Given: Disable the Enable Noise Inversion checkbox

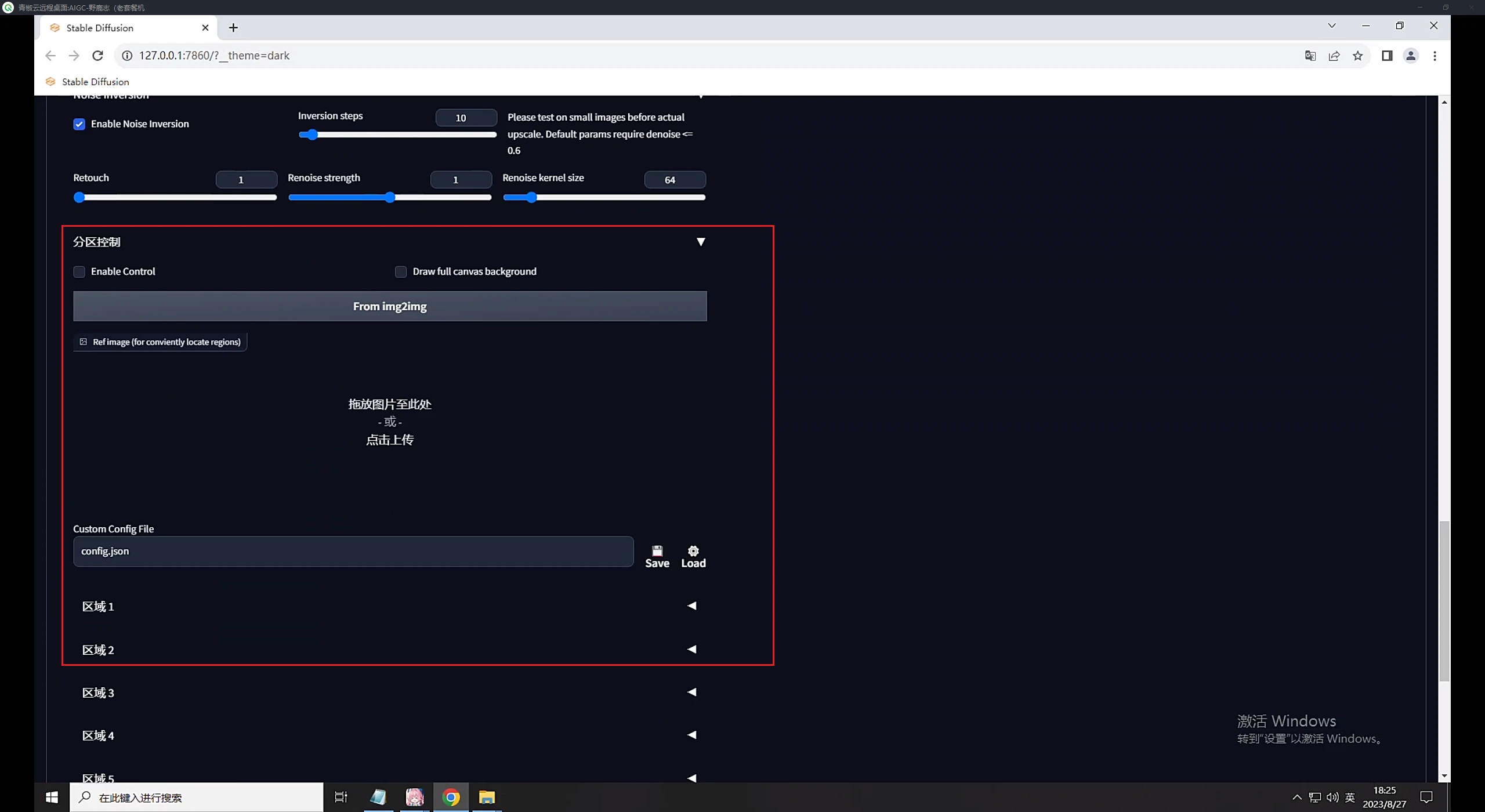Looking at the screenshot, I should (79, 124).
